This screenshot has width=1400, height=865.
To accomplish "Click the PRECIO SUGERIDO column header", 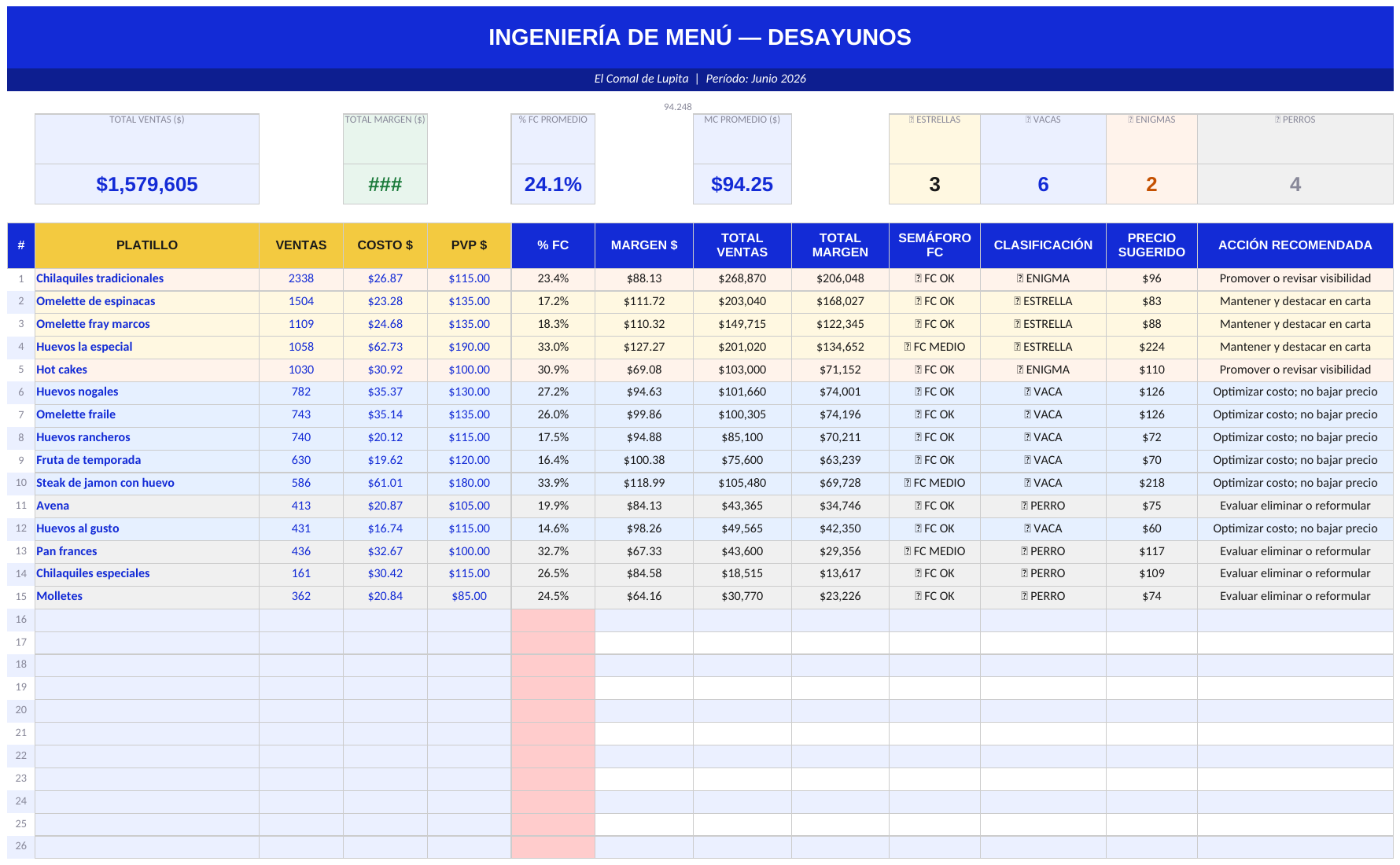I will pyautogui.click(x=1151, y=245).
